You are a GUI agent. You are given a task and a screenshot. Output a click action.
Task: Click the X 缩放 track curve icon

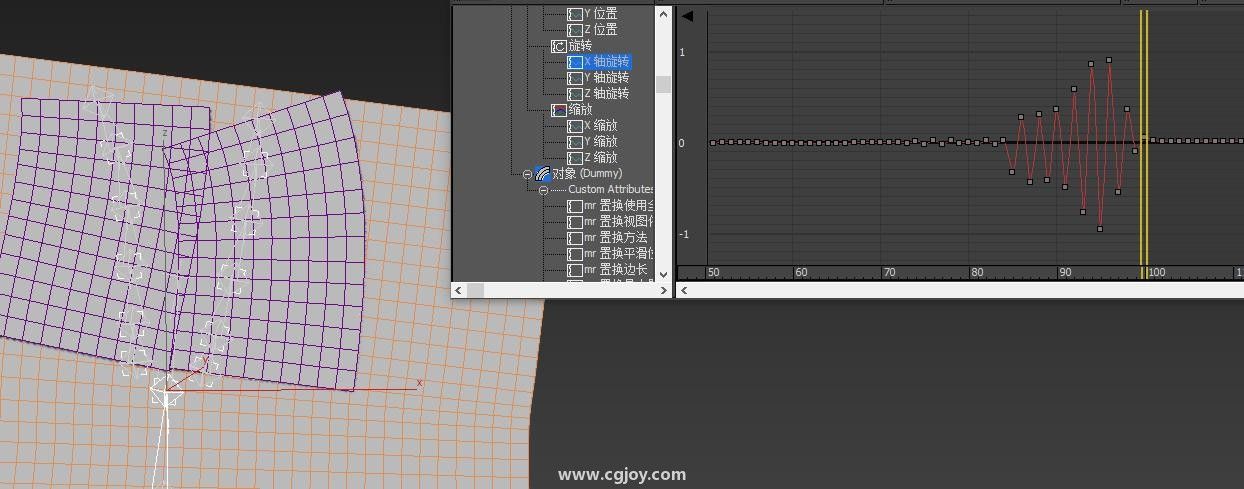click(575, 126)
